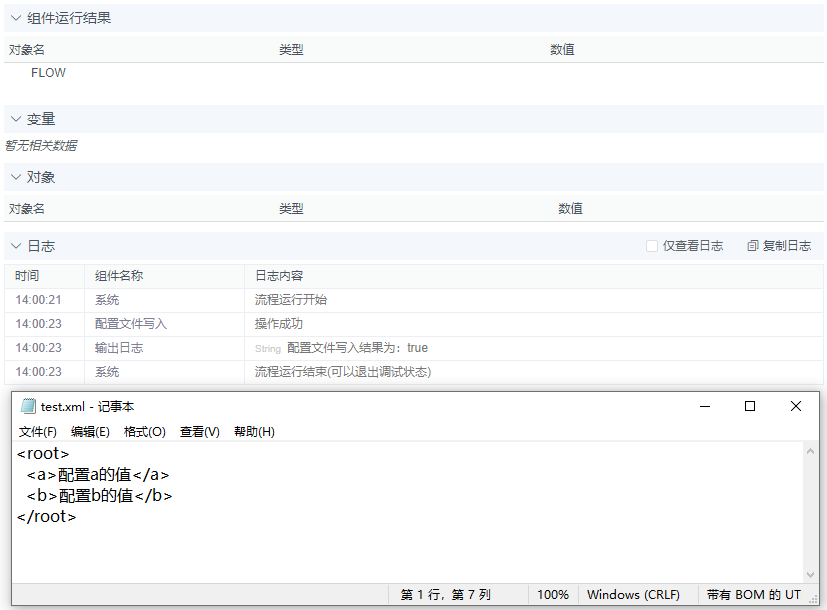
Task: Open the 格式(O) menu
Action: [x=145, y=431]
